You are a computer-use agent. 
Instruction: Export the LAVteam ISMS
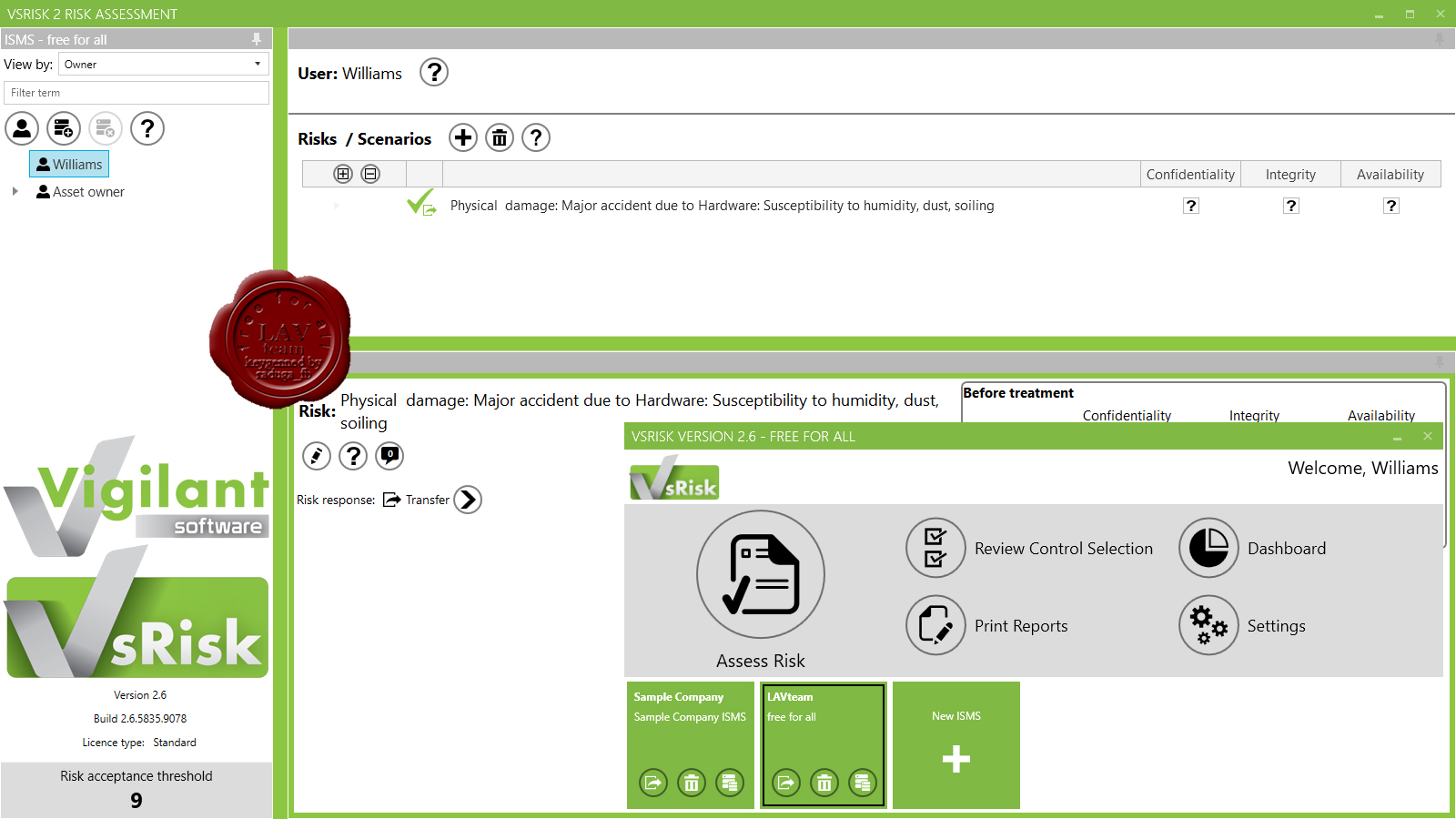(x=786, y=782)
